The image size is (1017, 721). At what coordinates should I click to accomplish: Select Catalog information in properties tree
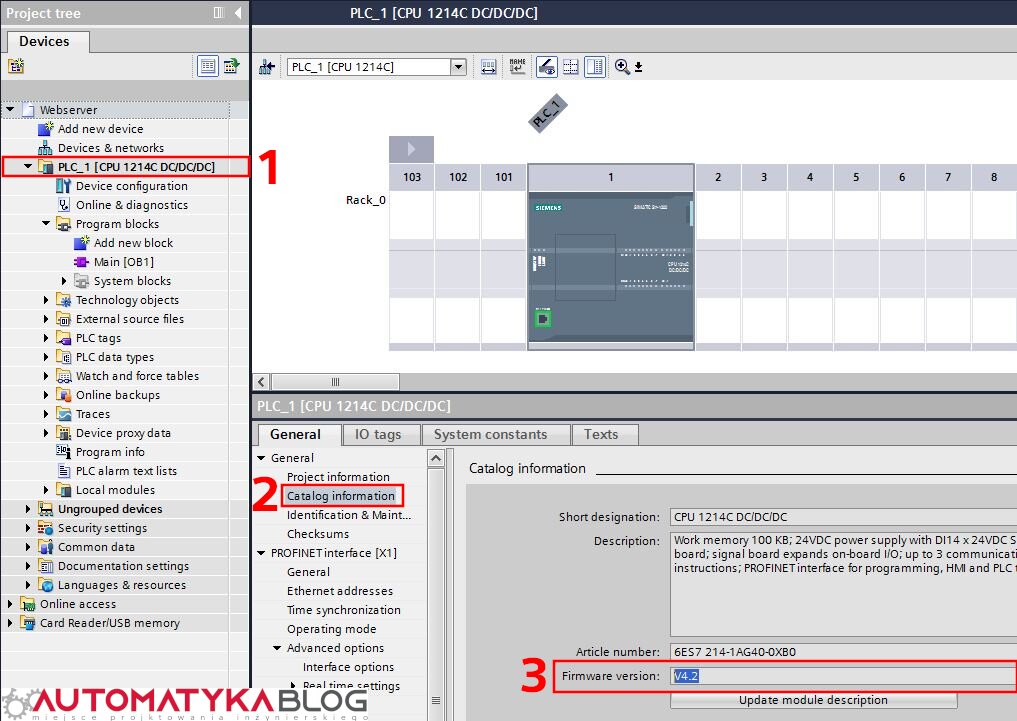(341, 495)
